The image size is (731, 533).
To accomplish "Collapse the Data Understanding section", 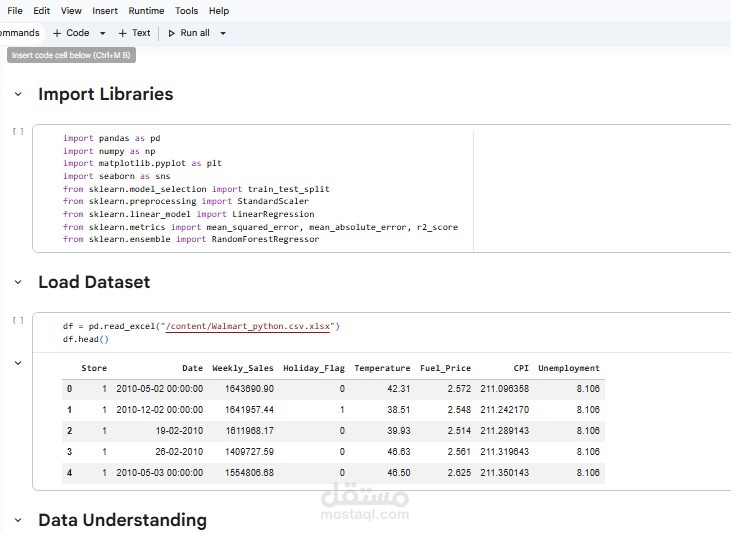I will click(18, 520).
